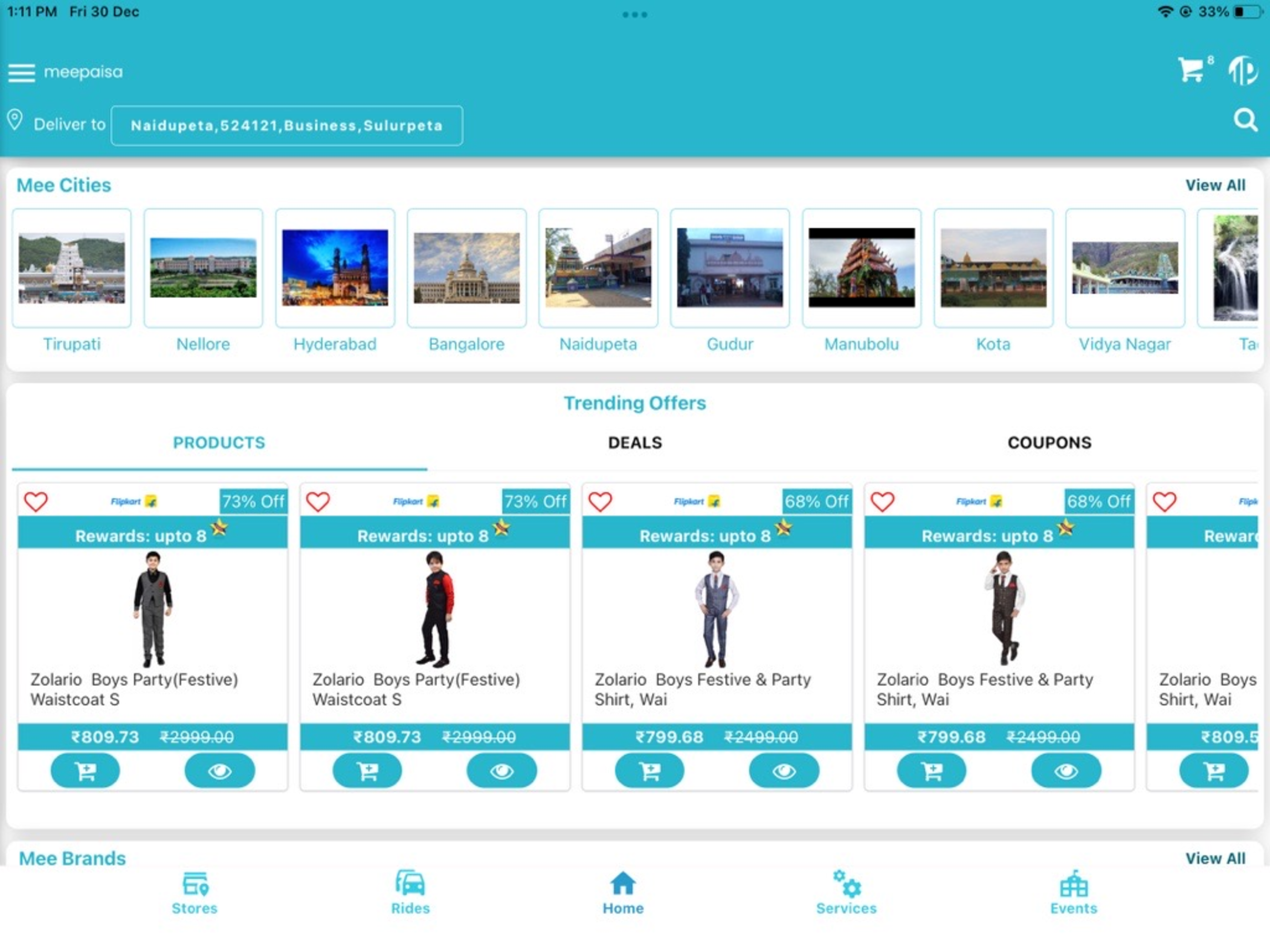Favorite the first 68% Off shirt product
This screenshot has width=1270, height=952.
tap(600, 502)
